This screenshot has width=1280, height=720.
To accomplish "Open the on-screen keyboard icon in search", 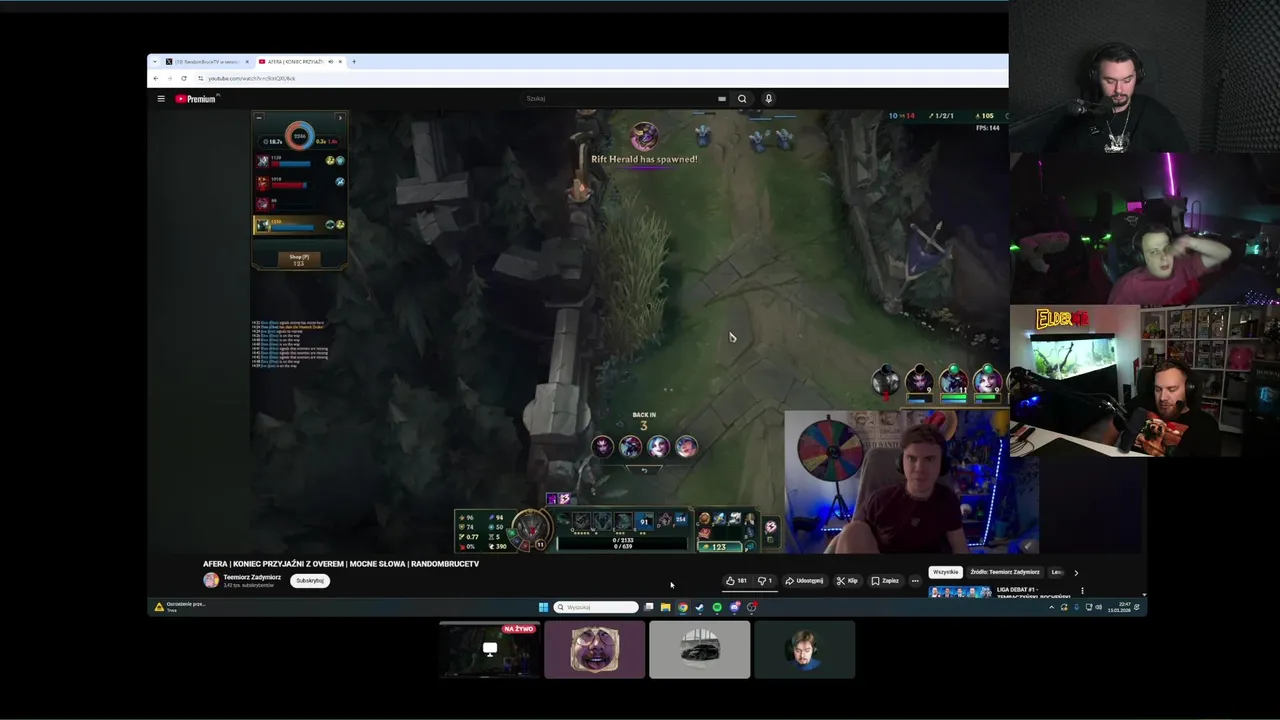I will 721,98.
